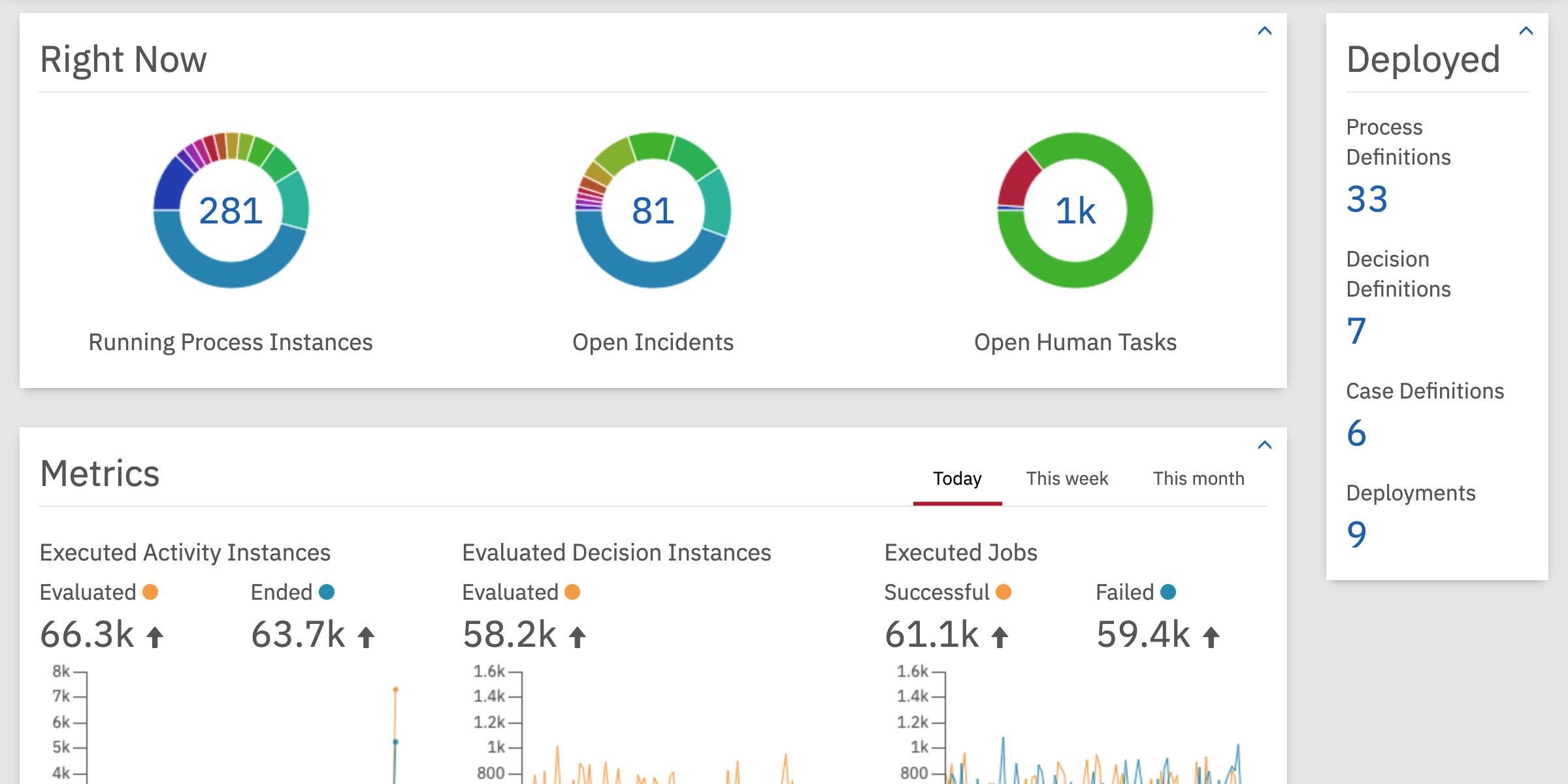Click the blue Failed legend dot
The image size is (1568, 784).
tap(1168, 592)
